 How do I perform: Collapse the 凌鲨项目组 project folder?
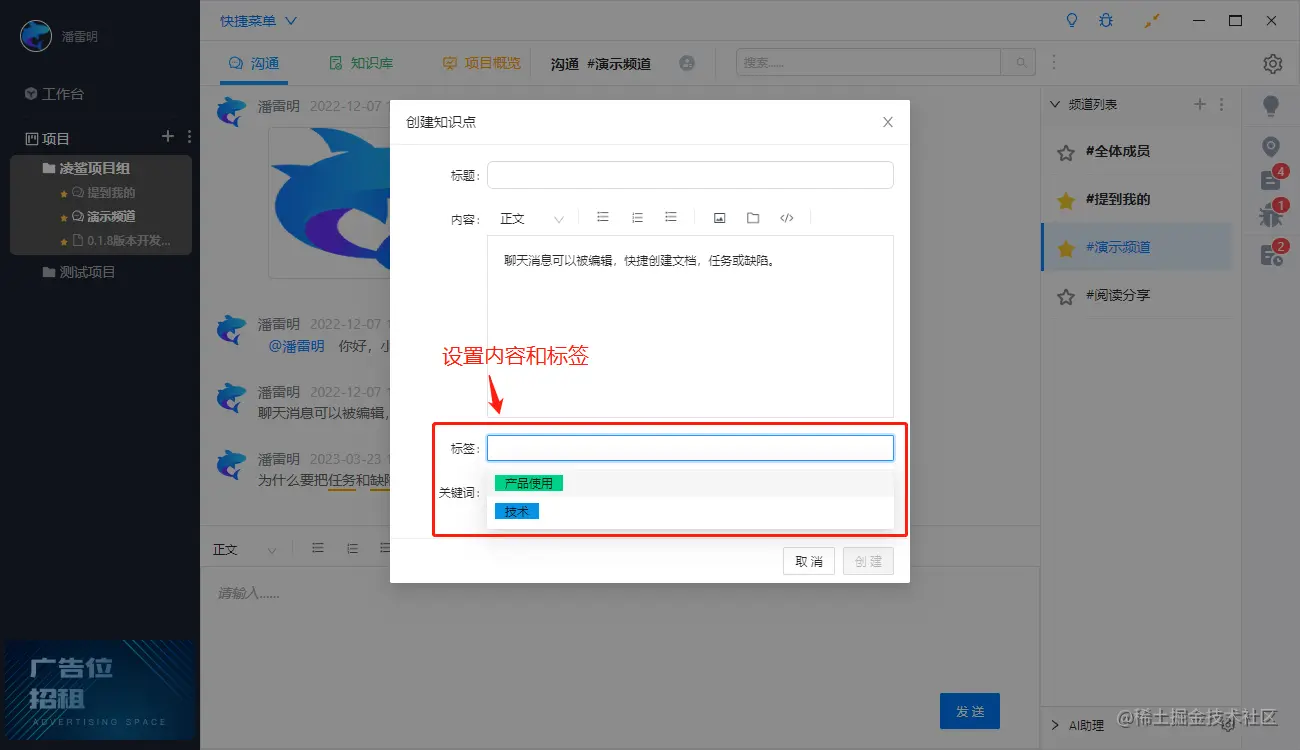(86, 168)
